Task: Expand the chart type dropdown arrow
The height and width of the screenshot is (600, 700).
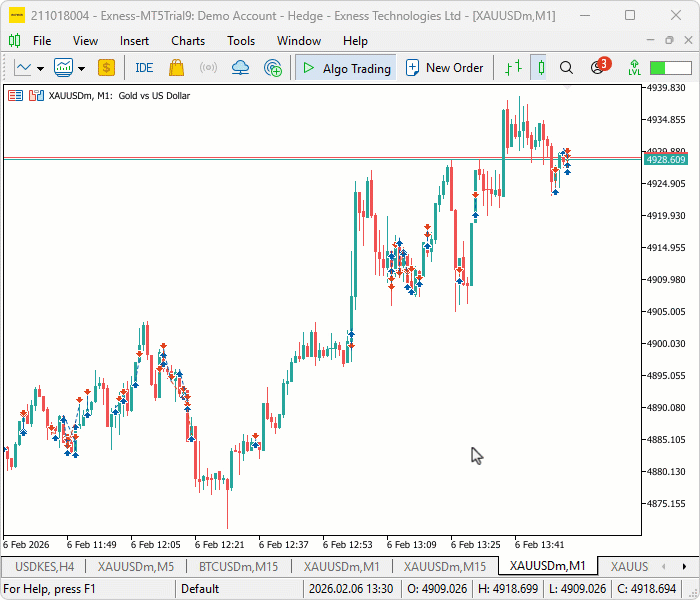Action: coord(41,69)
